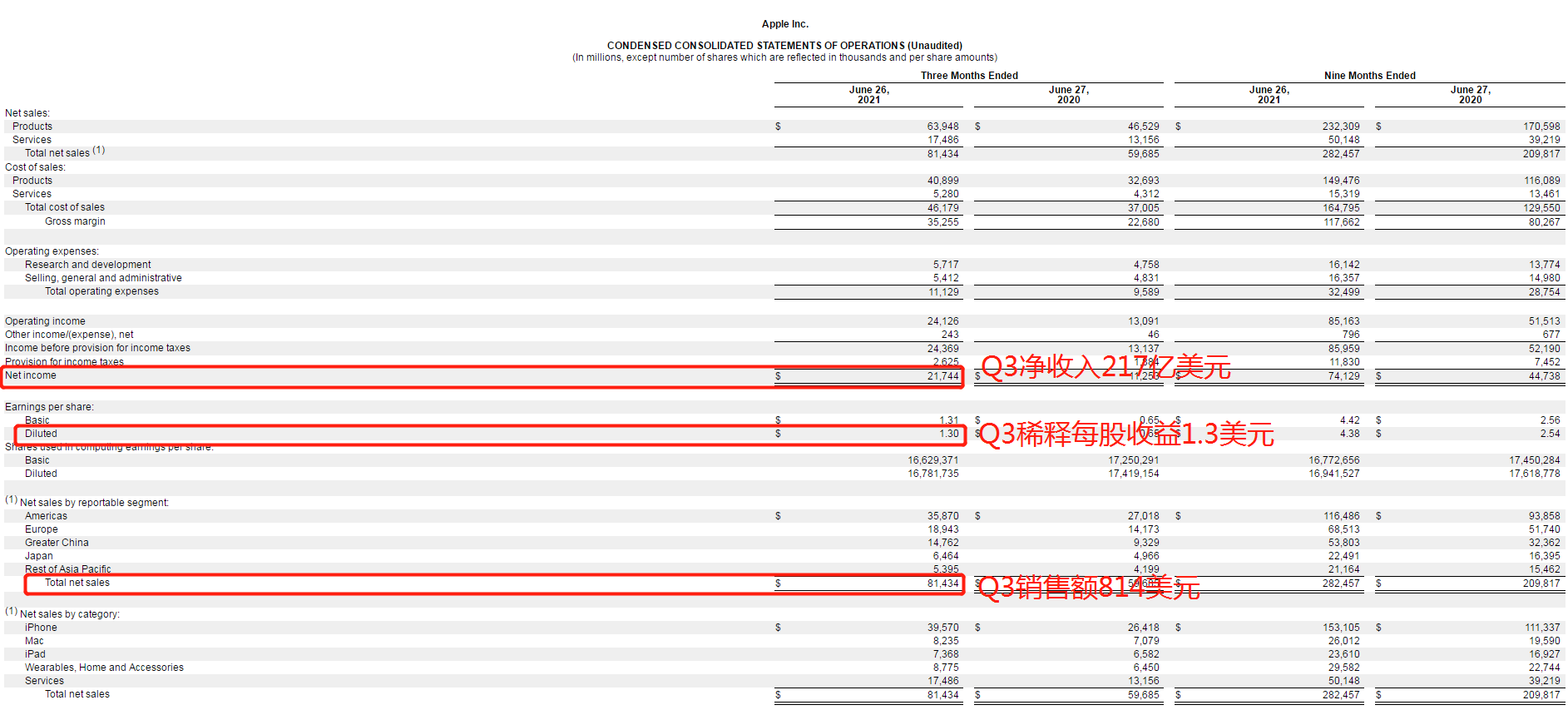Click the Operating income row label
1568x710 pixels.
[45, 321]
